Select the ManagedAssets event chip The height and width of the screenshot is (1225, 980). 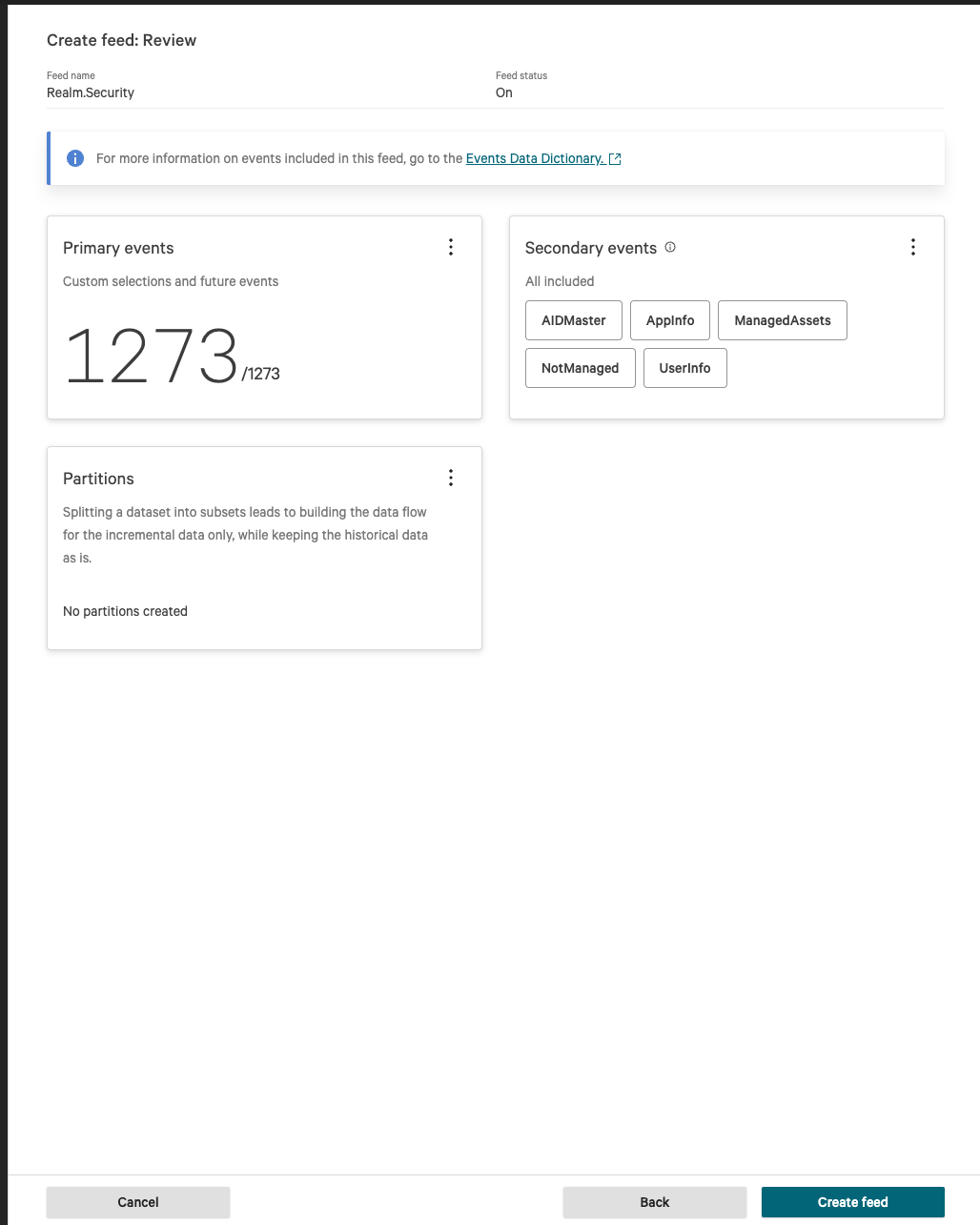point(782,320)
